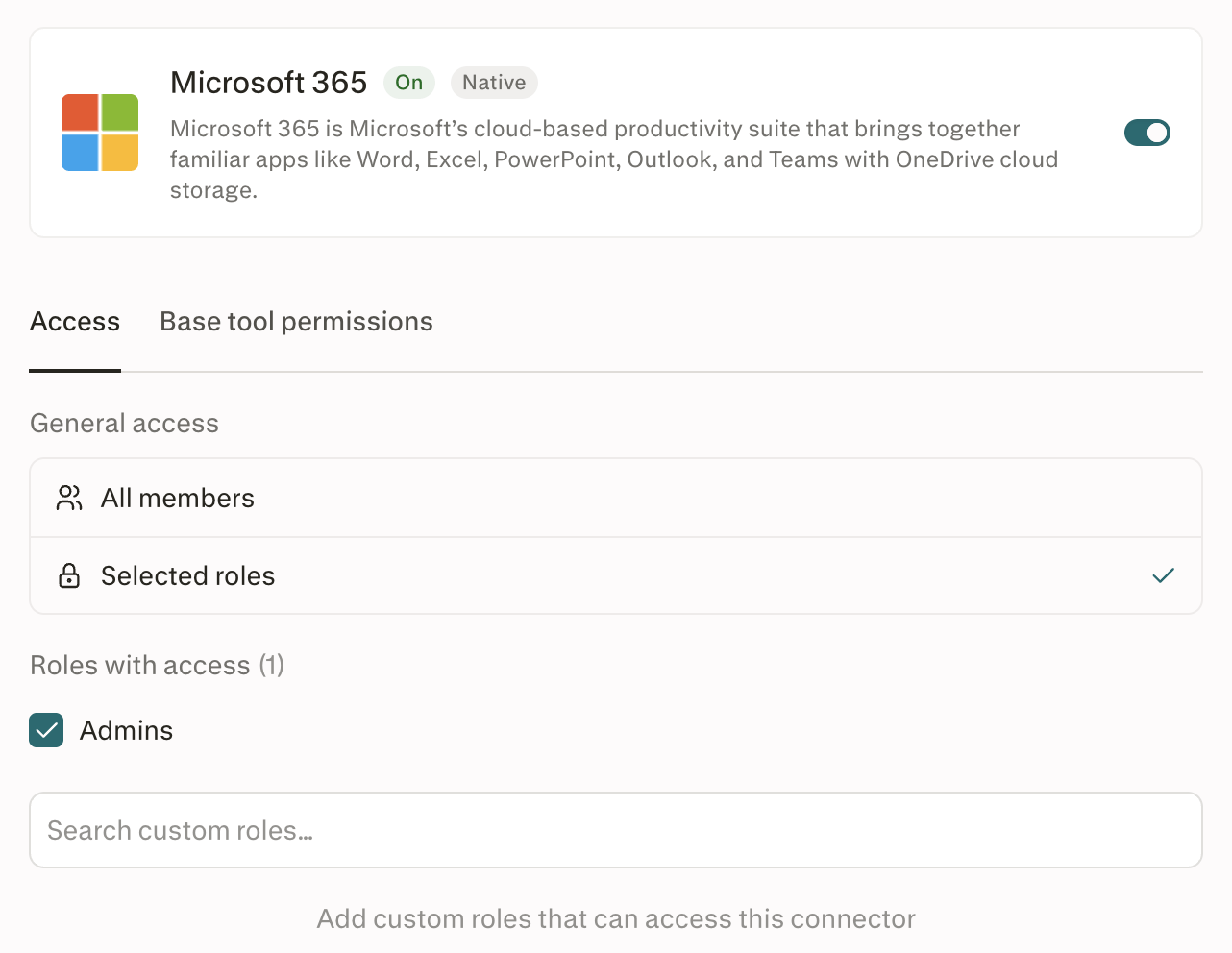This screenshot has height=953, width=1232.
Task: Open the Base tool permissions tab
Action: (296, 322)
